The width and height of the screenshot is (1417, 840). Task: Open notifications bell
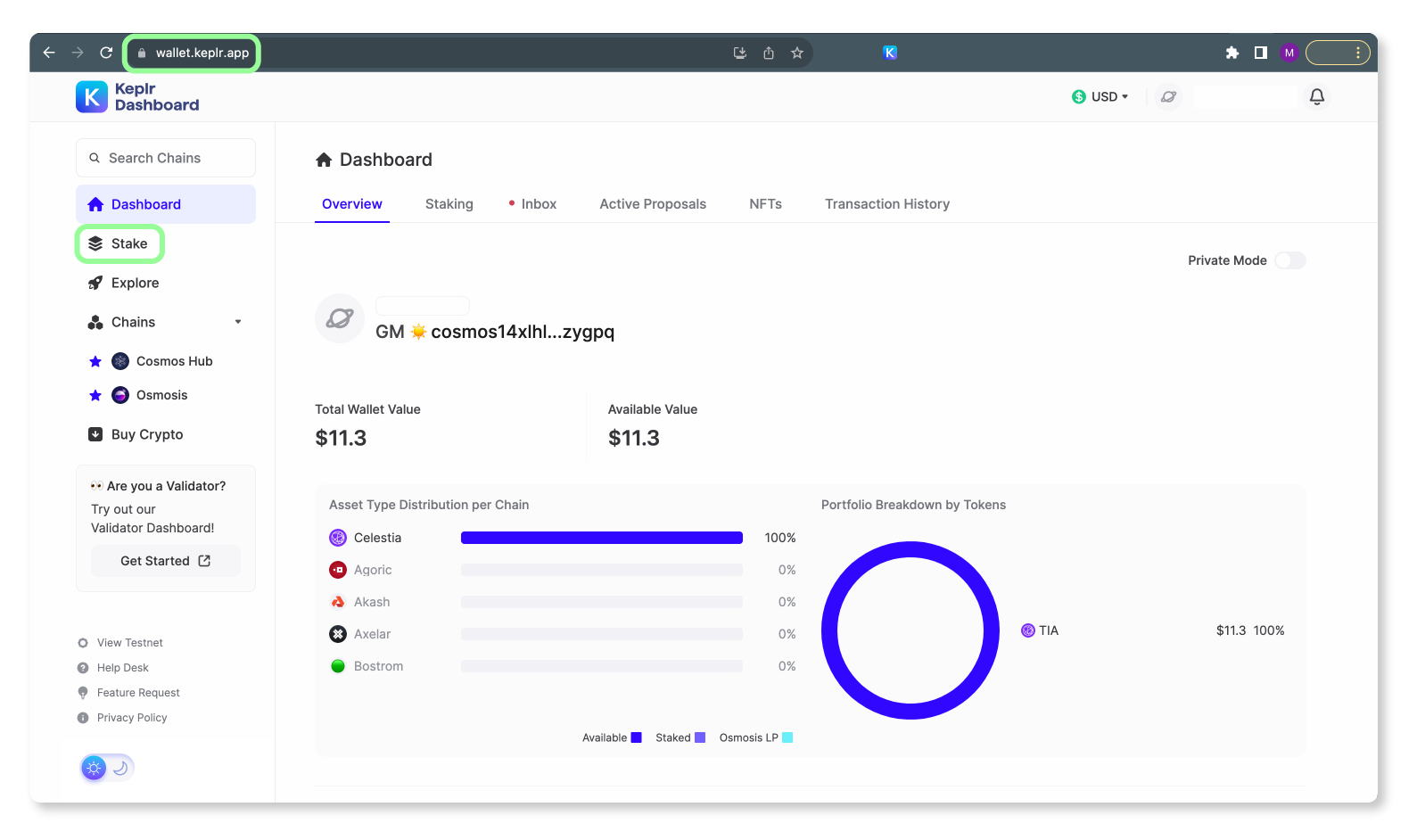pyautogui.click(x=1317, y=96)
